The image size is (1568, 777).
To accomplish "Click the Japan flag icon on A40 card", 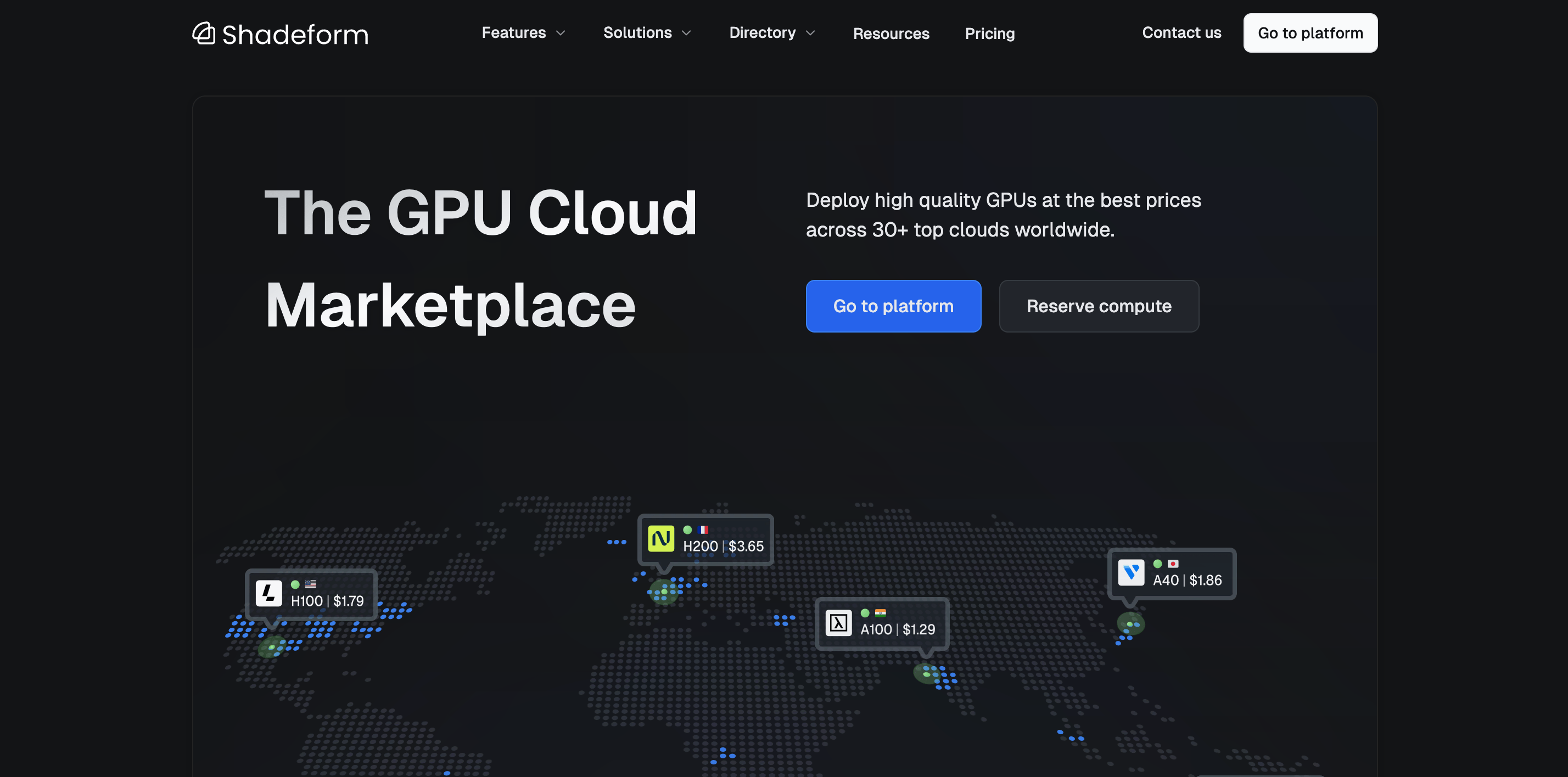I will point(1173,564).
